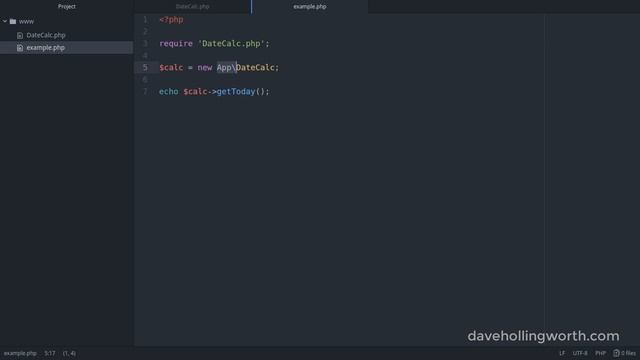Select the www project root folder name
The image size is (640, 360).
click(x=26, y=21)
